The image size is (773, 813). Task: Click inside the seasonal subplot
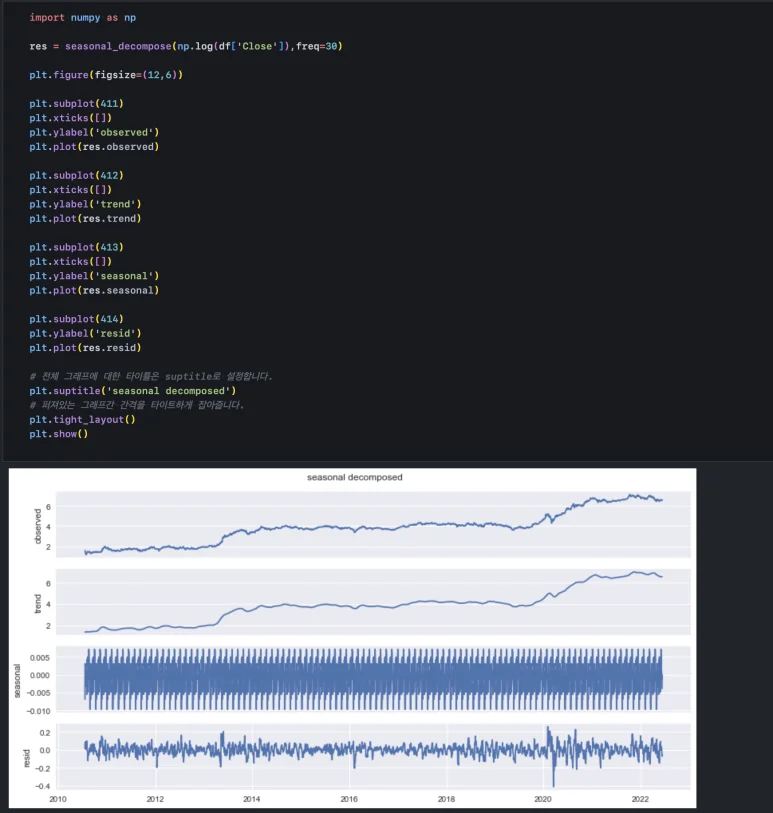coord(372,679)
